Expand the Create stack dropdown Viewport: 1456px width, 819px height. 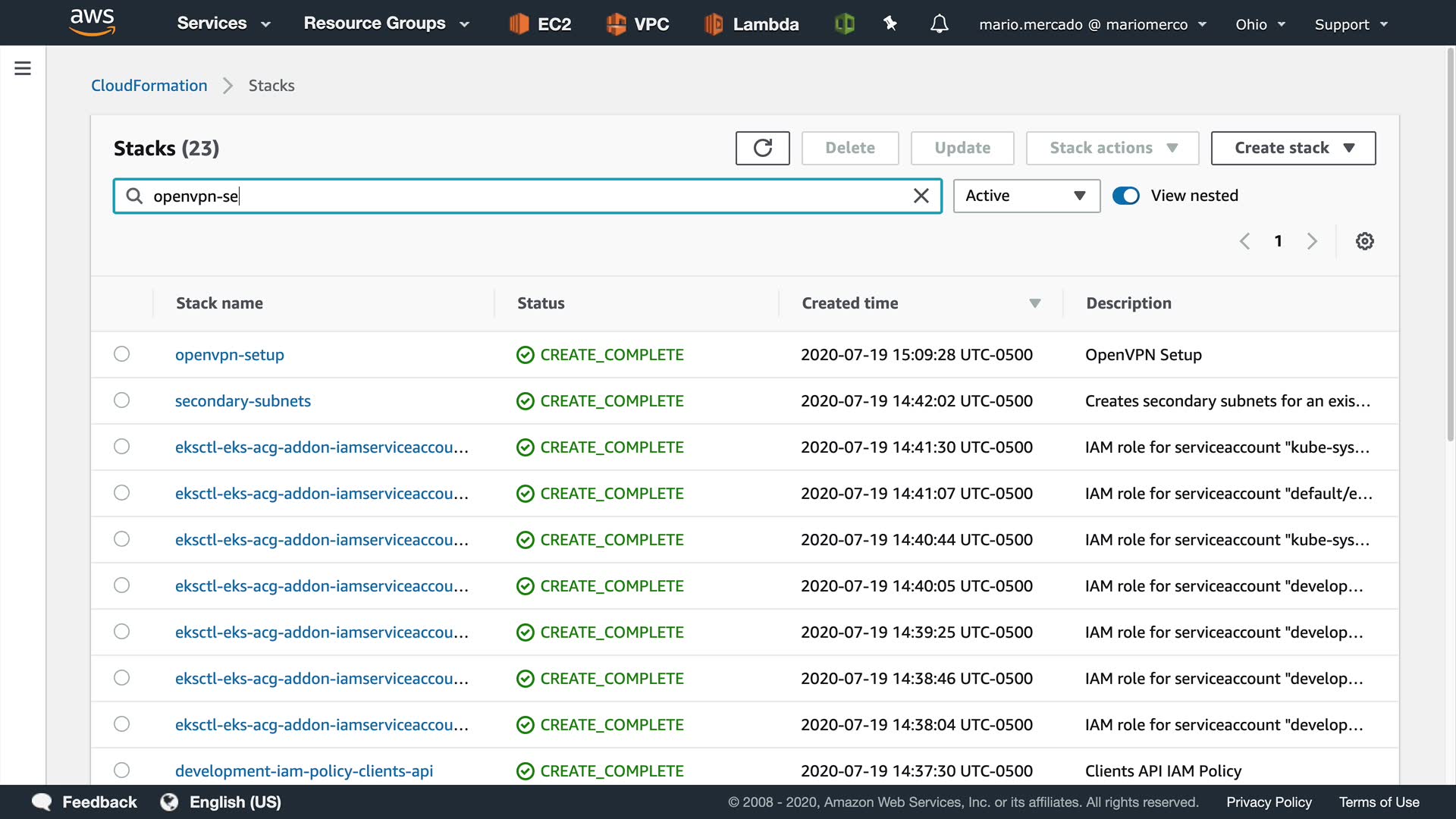click(1293, 148)
